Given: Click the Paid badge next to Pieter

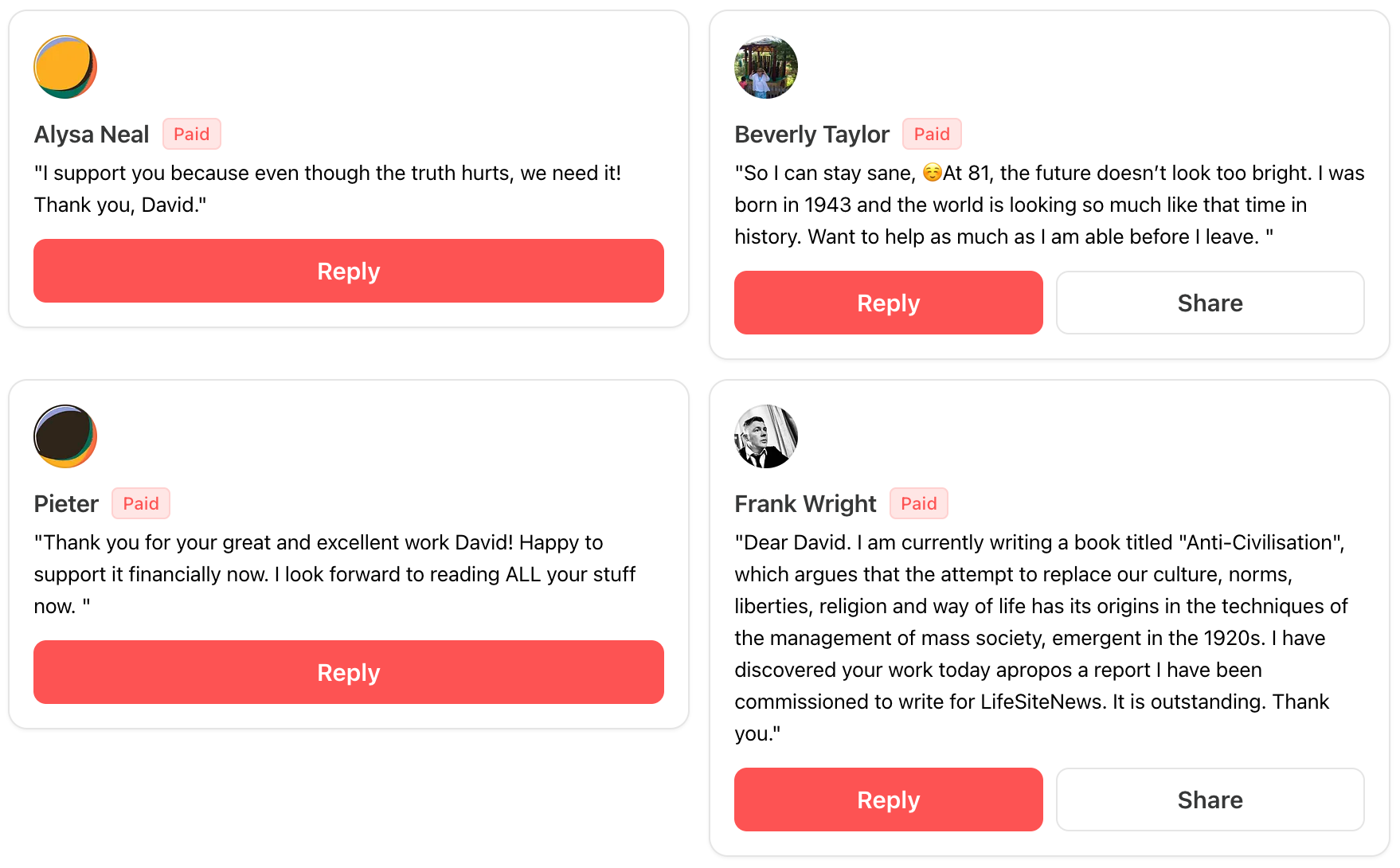Looking at the screenshot, I should point(141,503).
